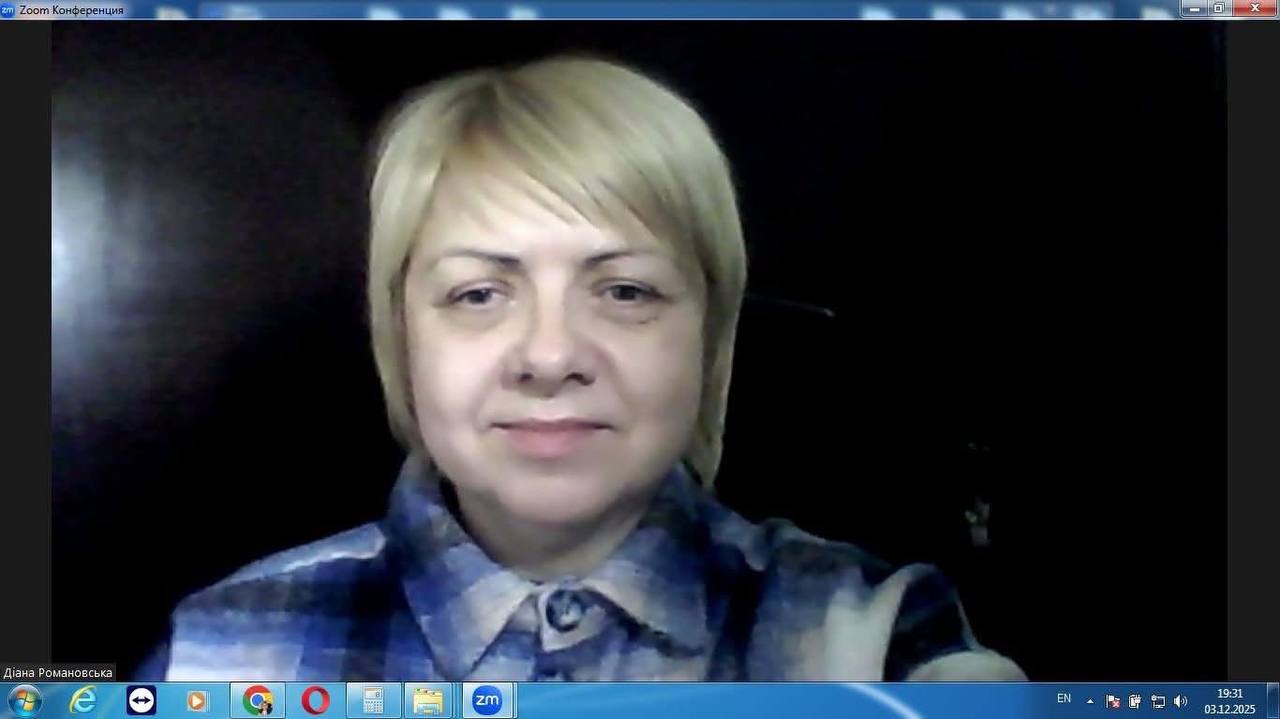Image resolution: width=1280 pixels, height=719 pixels.
Task: Open the Windows Start menu orb
Action: tap(24, 701)
